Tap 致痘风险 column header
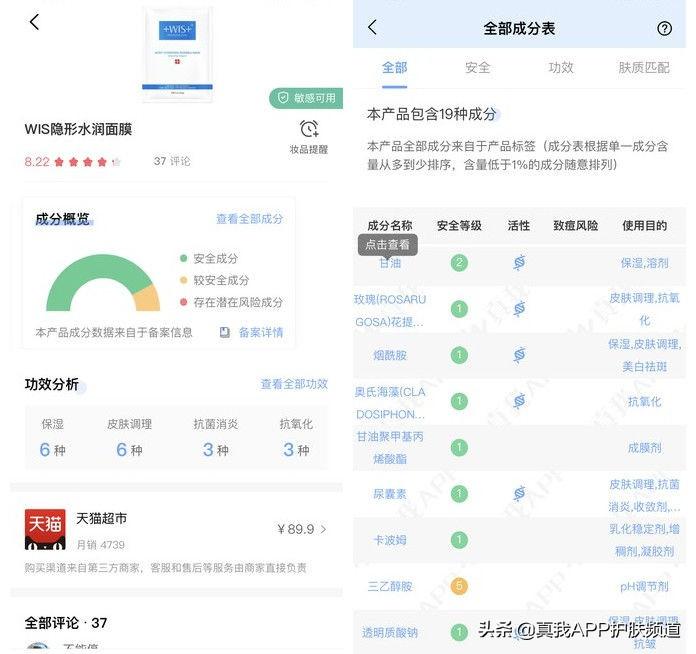696x654 pixels. [575, 226]
